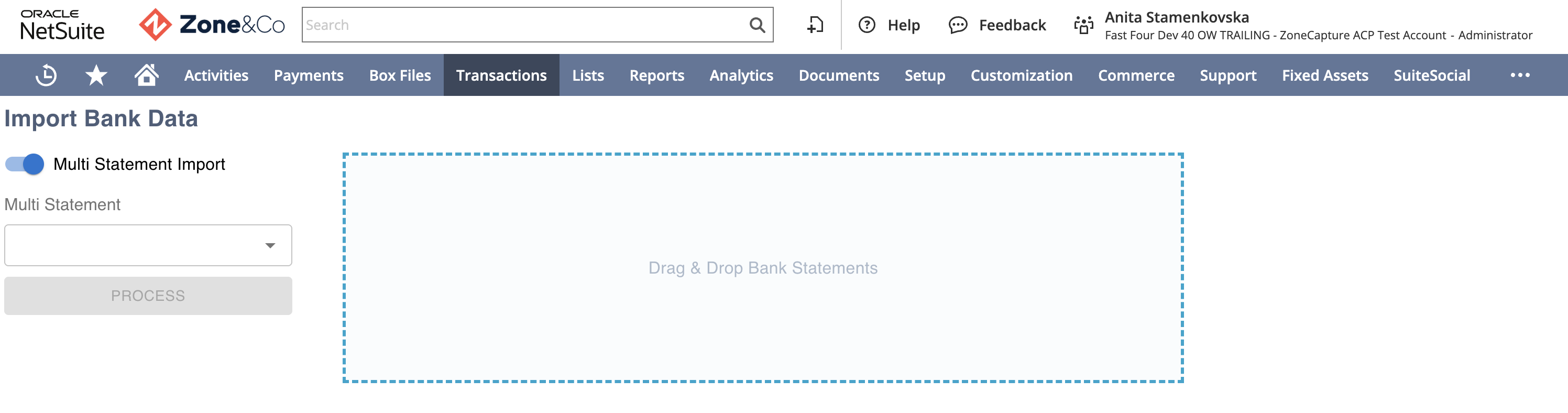
Task: Click the Multi Statement field label
Action: click(x=62, y=204)
